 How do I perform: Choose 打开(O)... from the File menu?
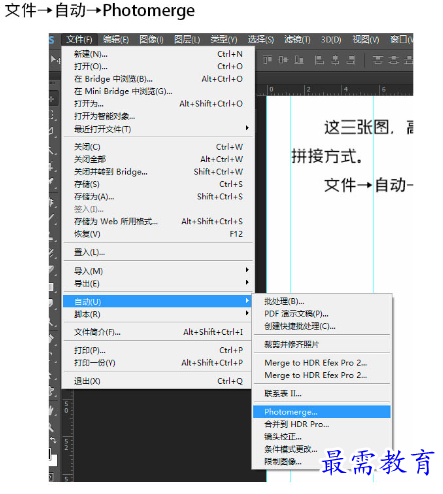(x=157, y=66)
